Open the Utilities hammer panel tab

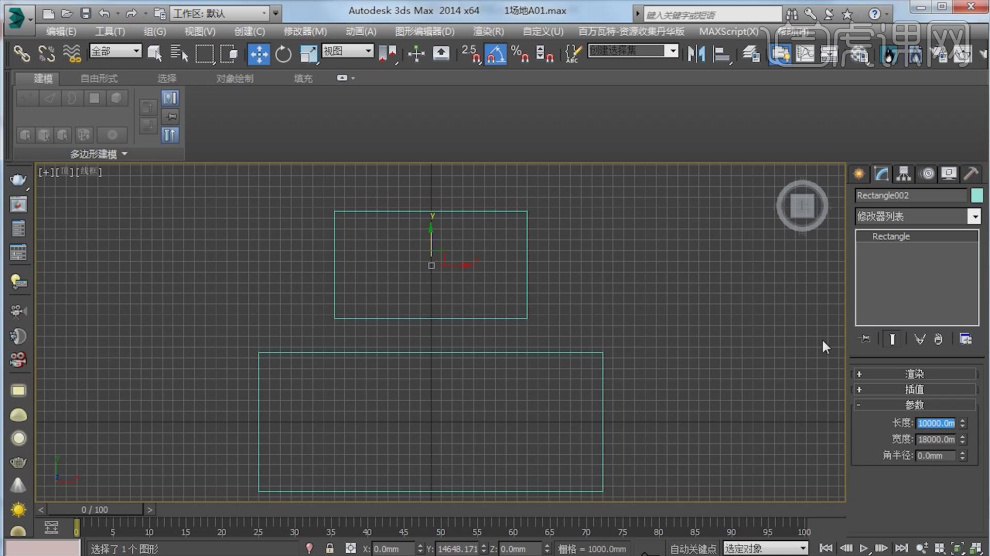[970, 174]
